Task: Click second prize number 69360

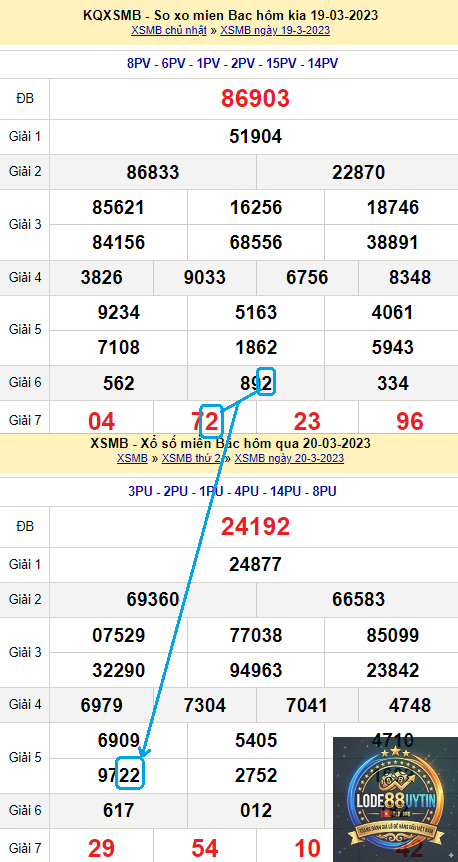Action: tap(153, 599)
